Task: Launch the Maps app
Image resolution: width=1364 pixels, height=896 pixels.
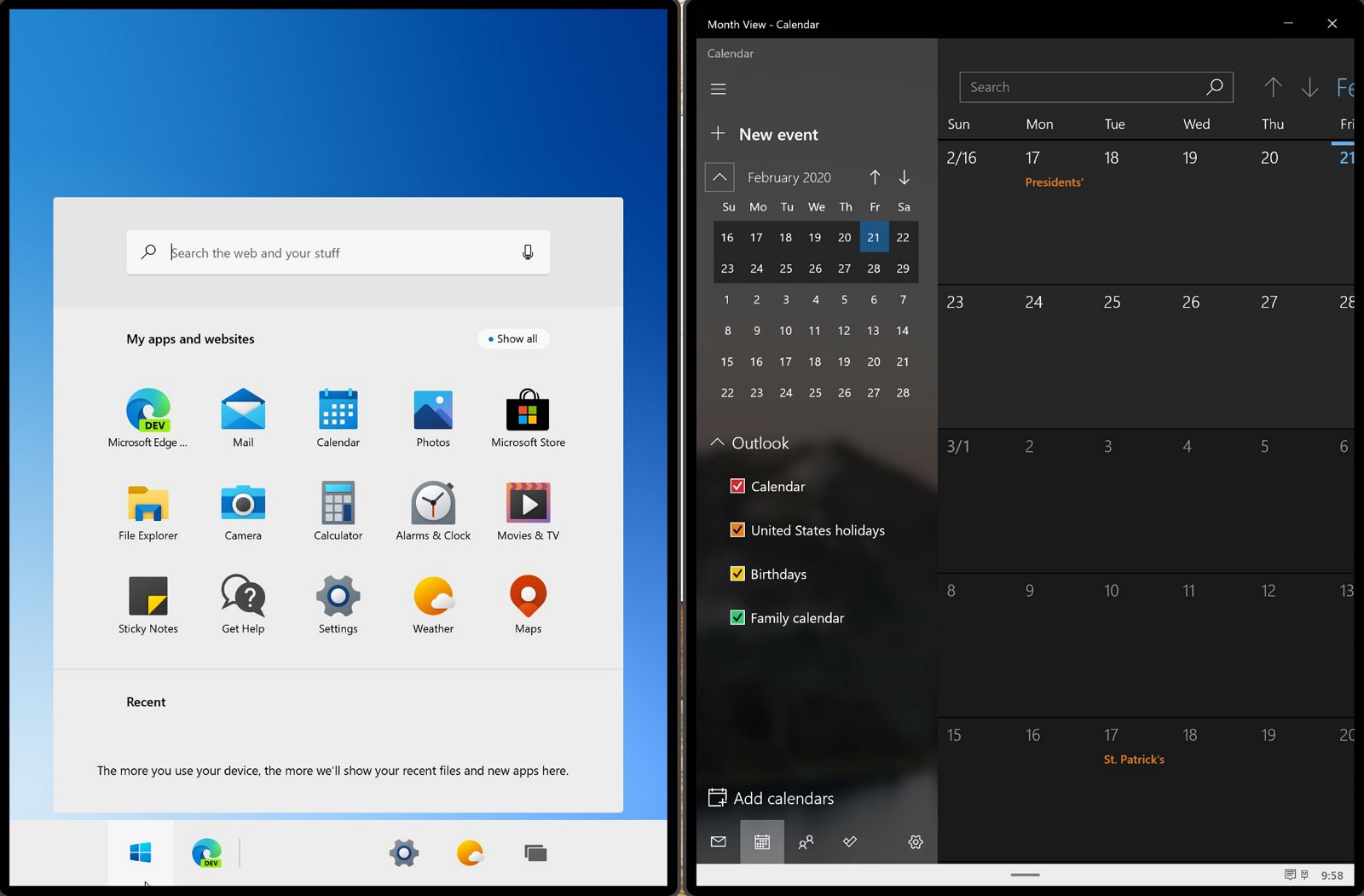Action: [528, 596]
